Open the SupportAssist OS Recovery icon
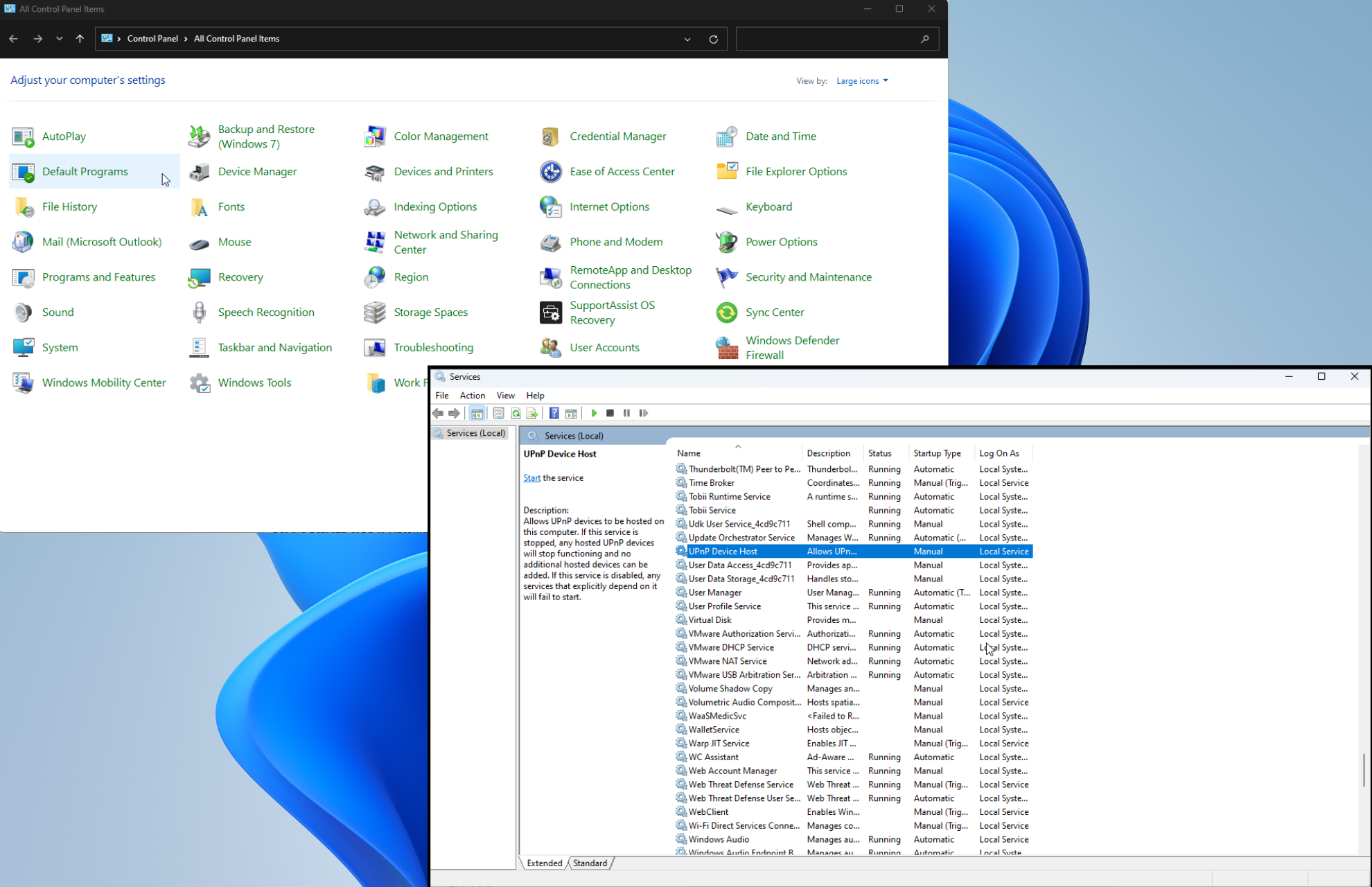1372x887 pixels. 598,313
